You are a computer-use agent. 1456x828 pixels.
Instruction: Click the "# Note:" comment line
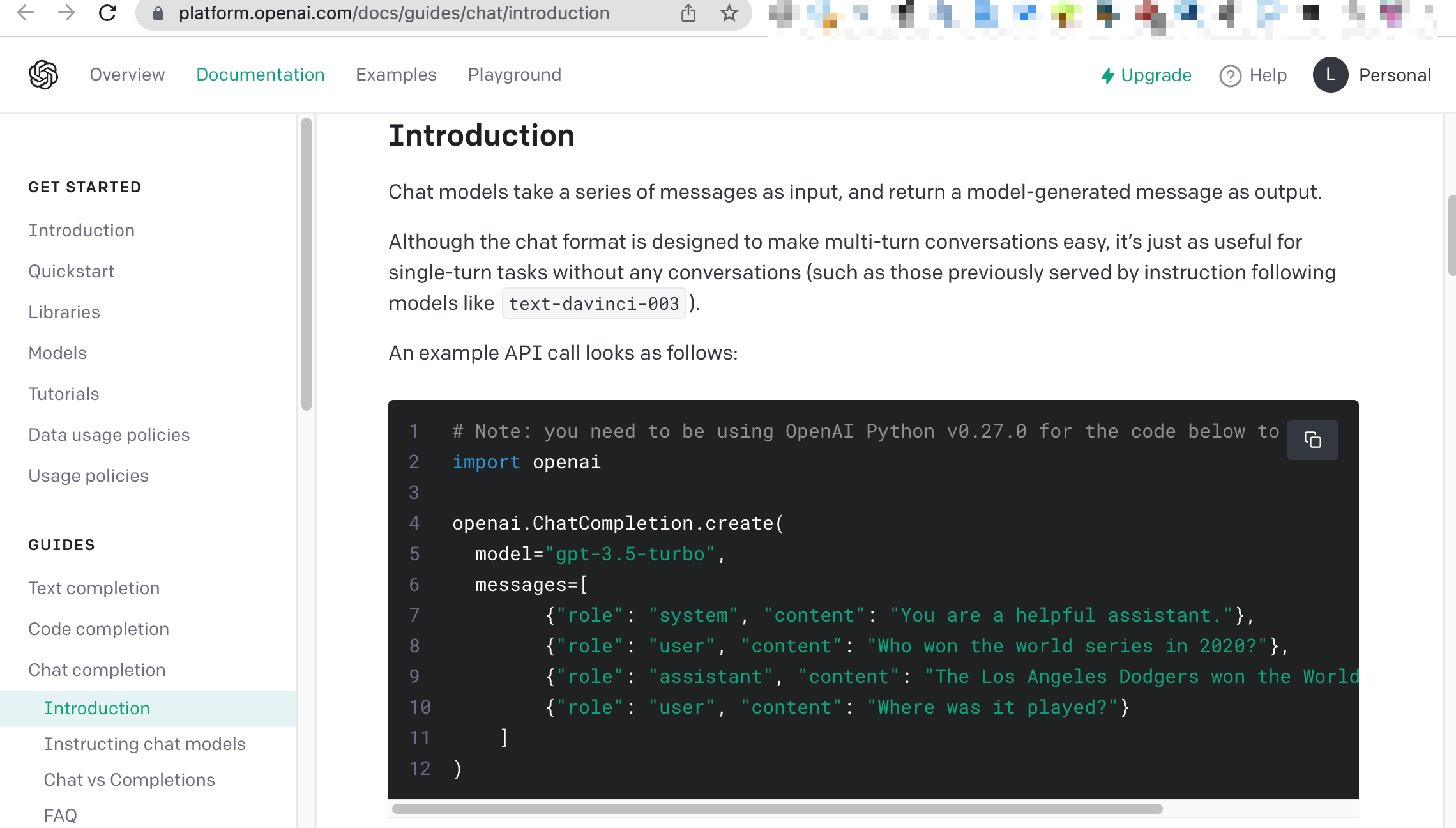(866, 431)
